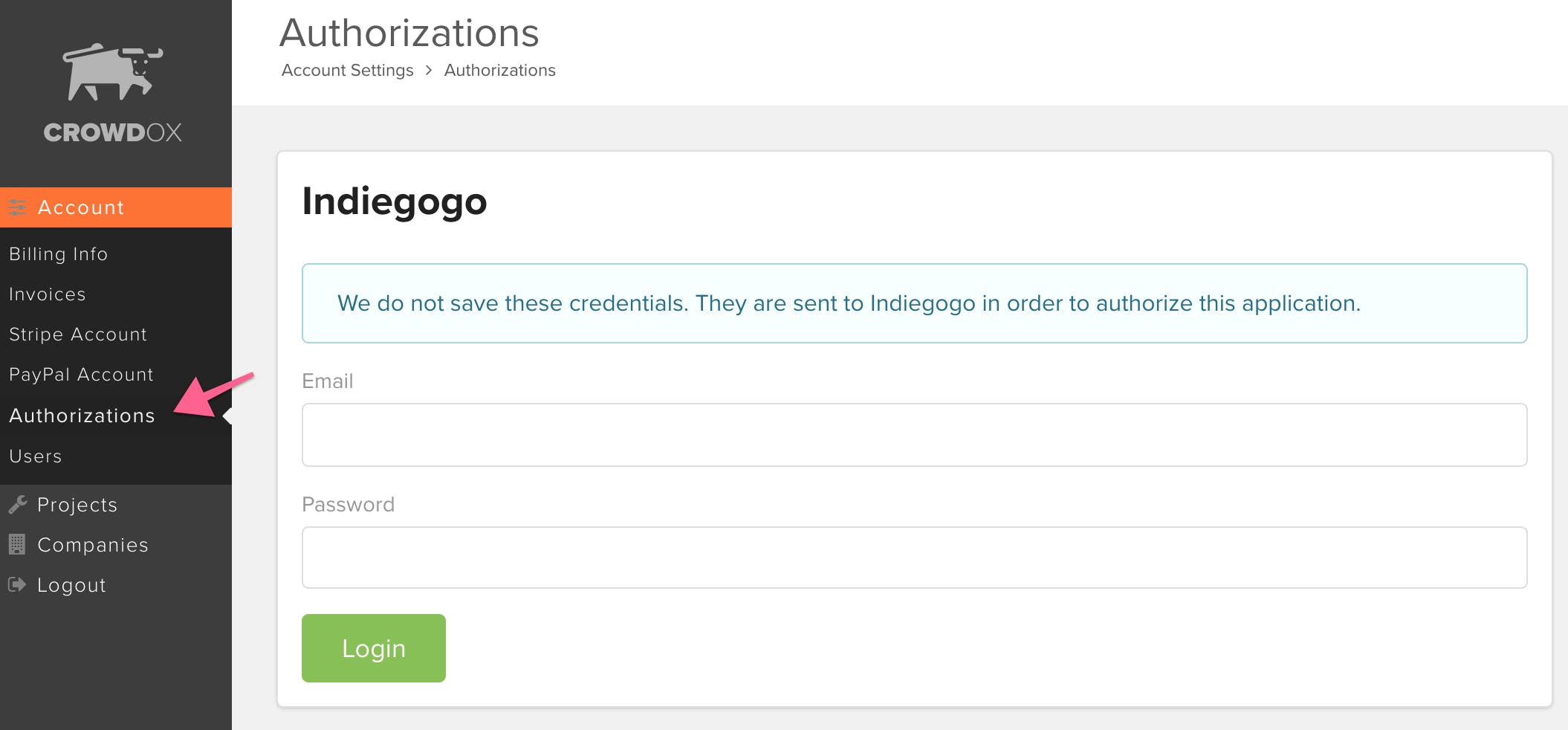Go to Stripe Account settings
This screenshot has width=1568, height=730.
click(78, 335)
